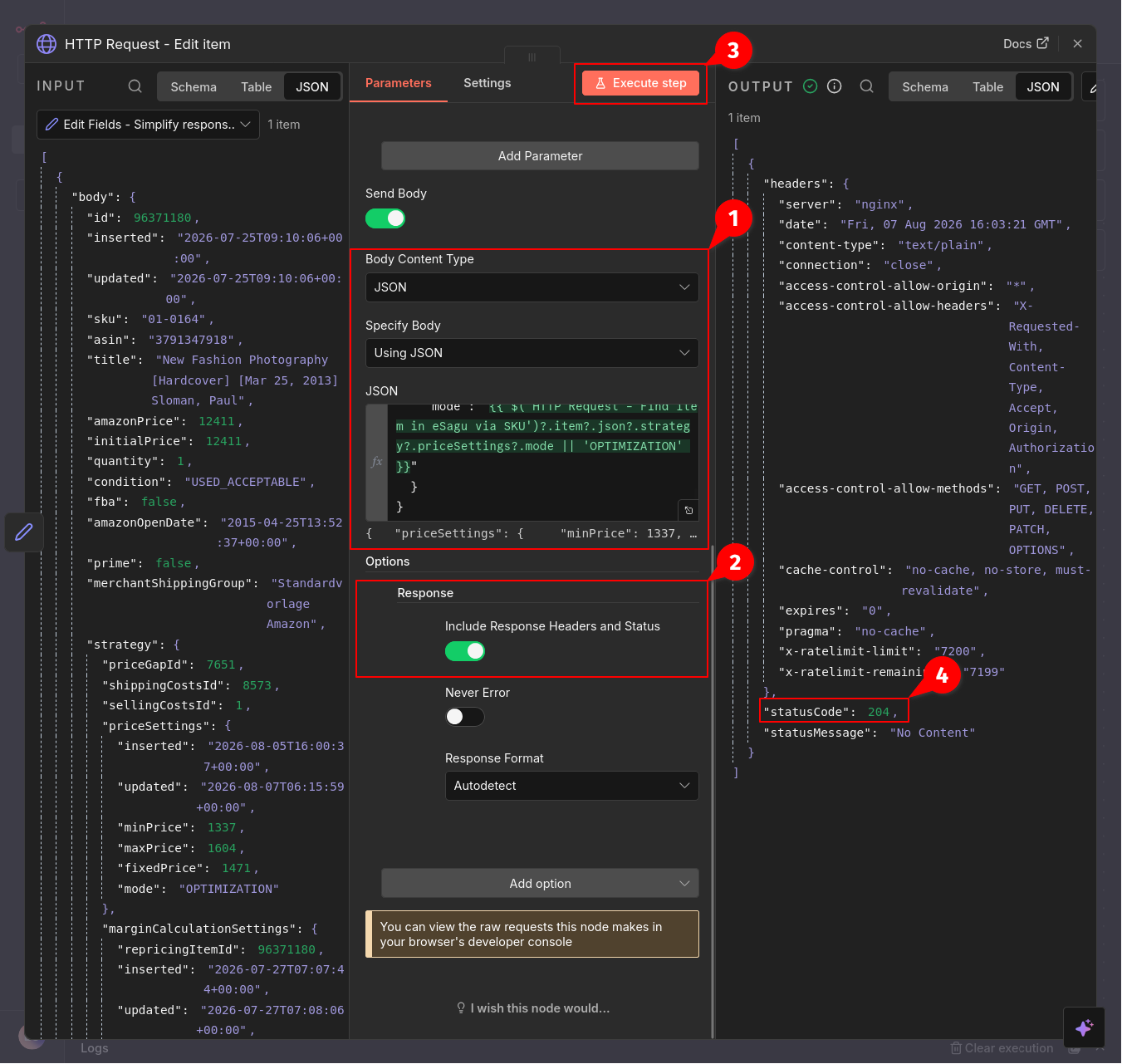1122x1064 pixels.
Task: Open the Response Format dropdown
Action: pos(571,786)
